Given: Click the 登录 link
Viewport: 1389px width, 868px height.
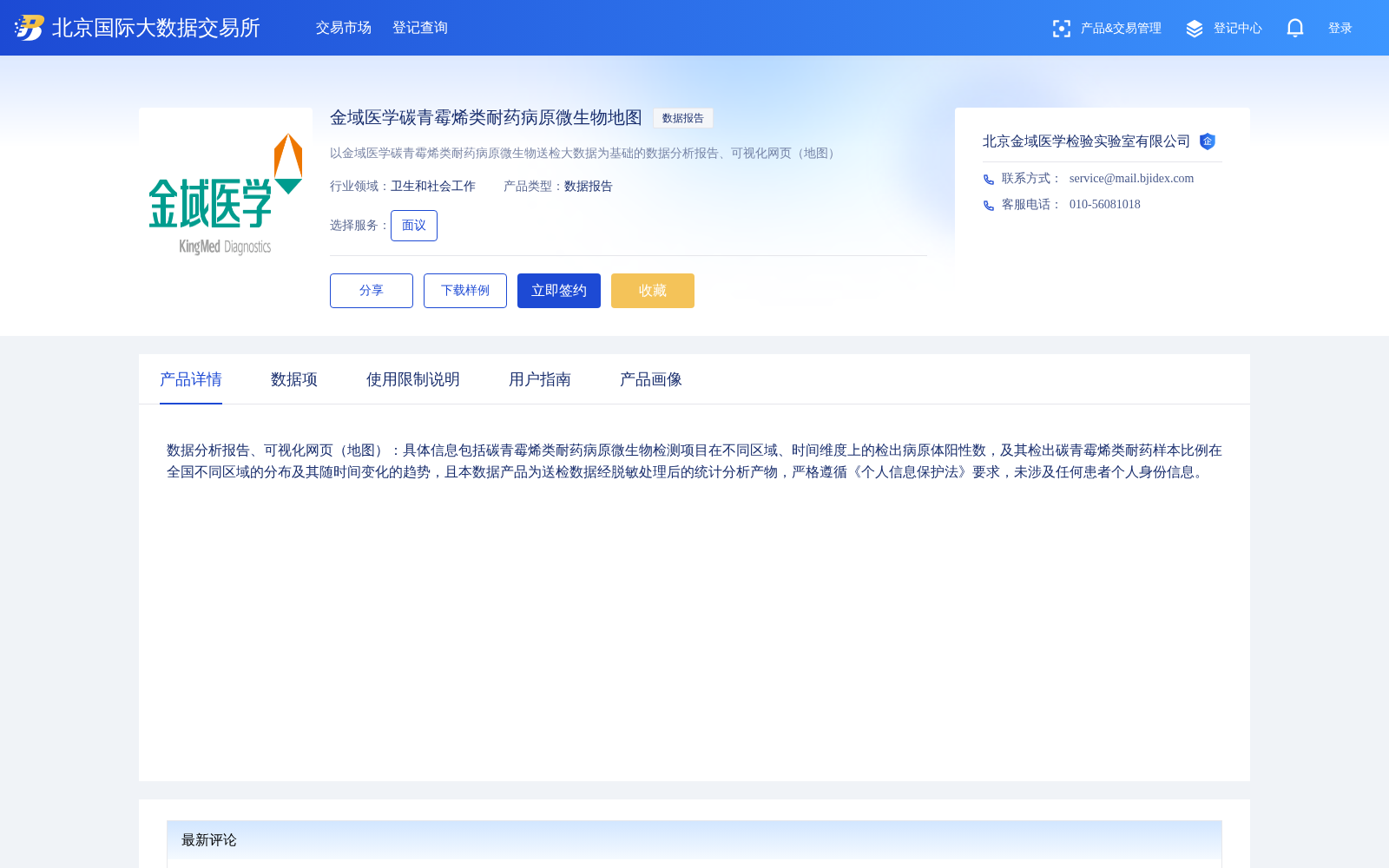Looking at the screenshot, I should 1340,29.
